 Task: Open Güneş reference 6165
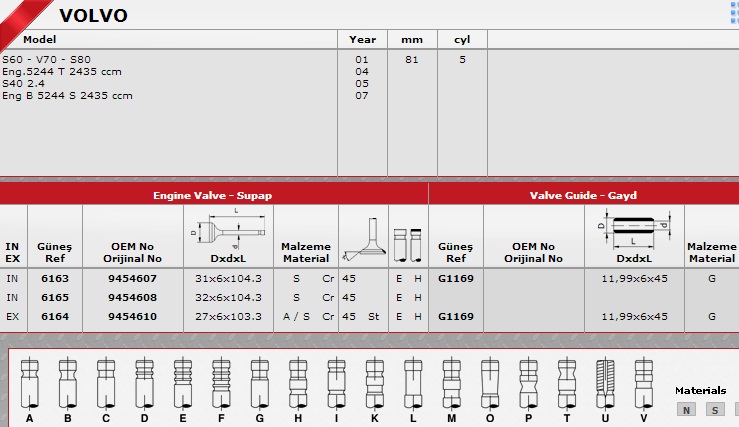(54, 297)
